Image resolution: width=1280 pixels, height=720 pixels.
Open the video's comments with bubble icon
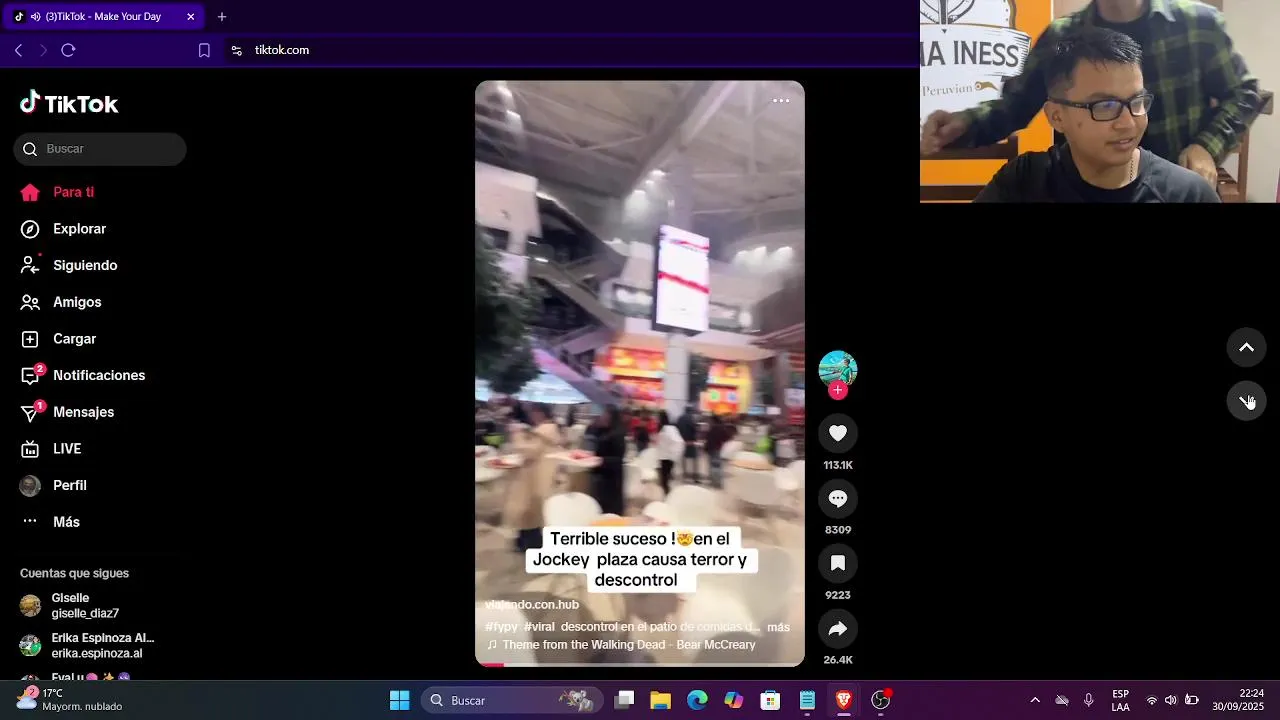[838, 498]
